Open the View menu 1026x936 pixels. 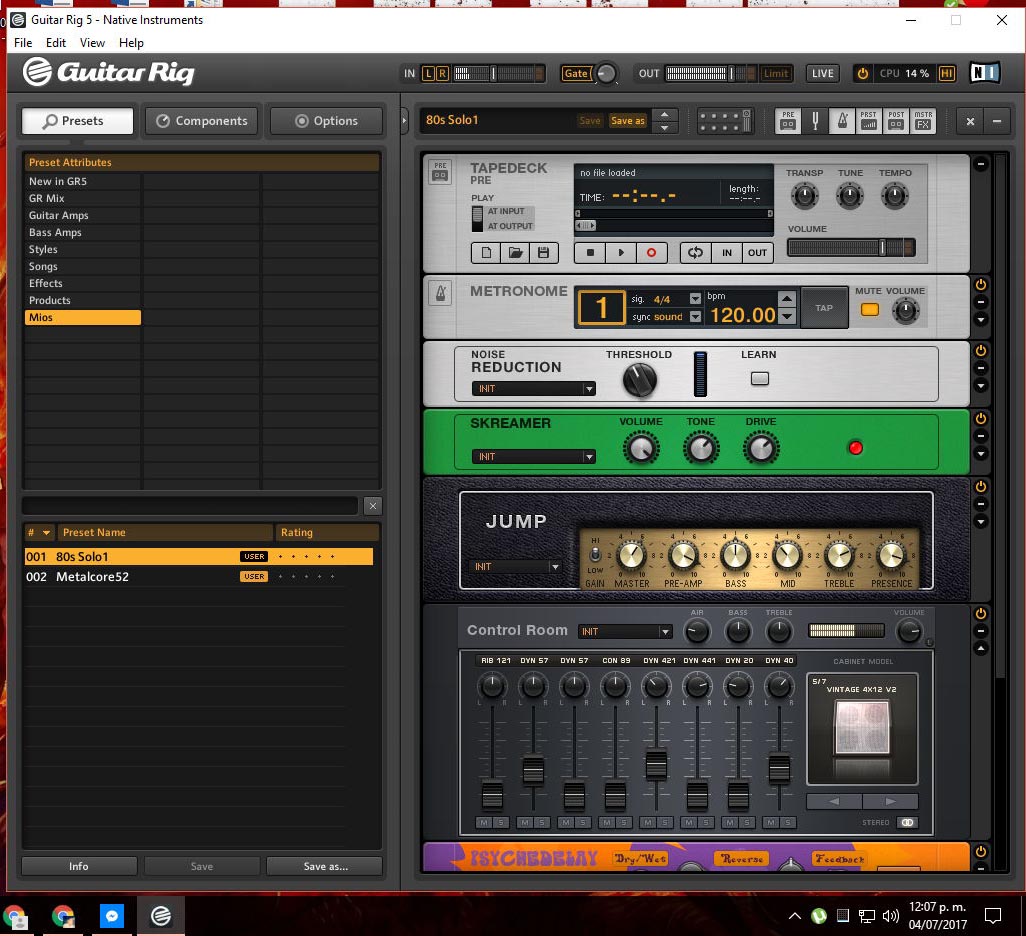tap(92, 43)
